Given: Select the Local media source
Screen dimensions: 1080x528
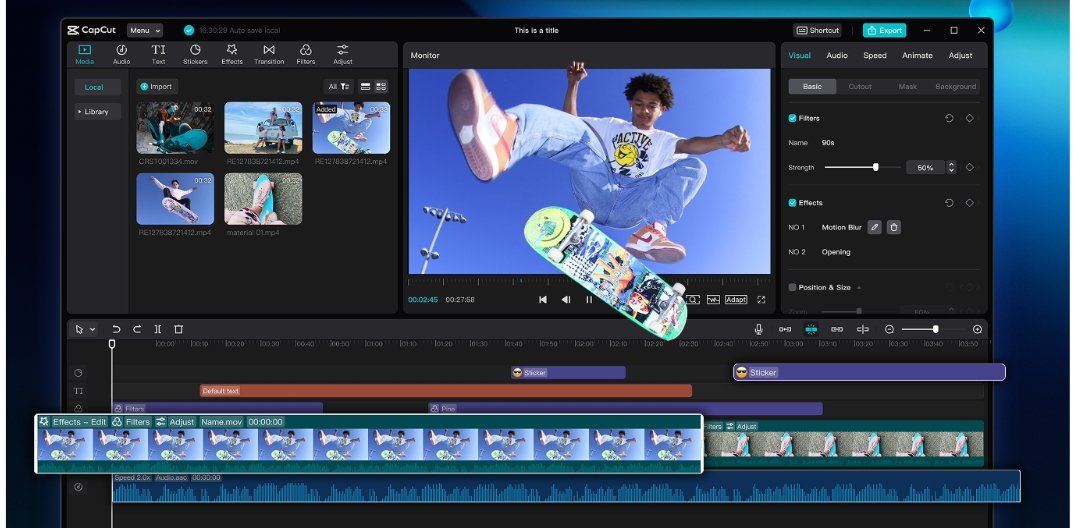Looking at the screenshot, I should tap(97, 87).
